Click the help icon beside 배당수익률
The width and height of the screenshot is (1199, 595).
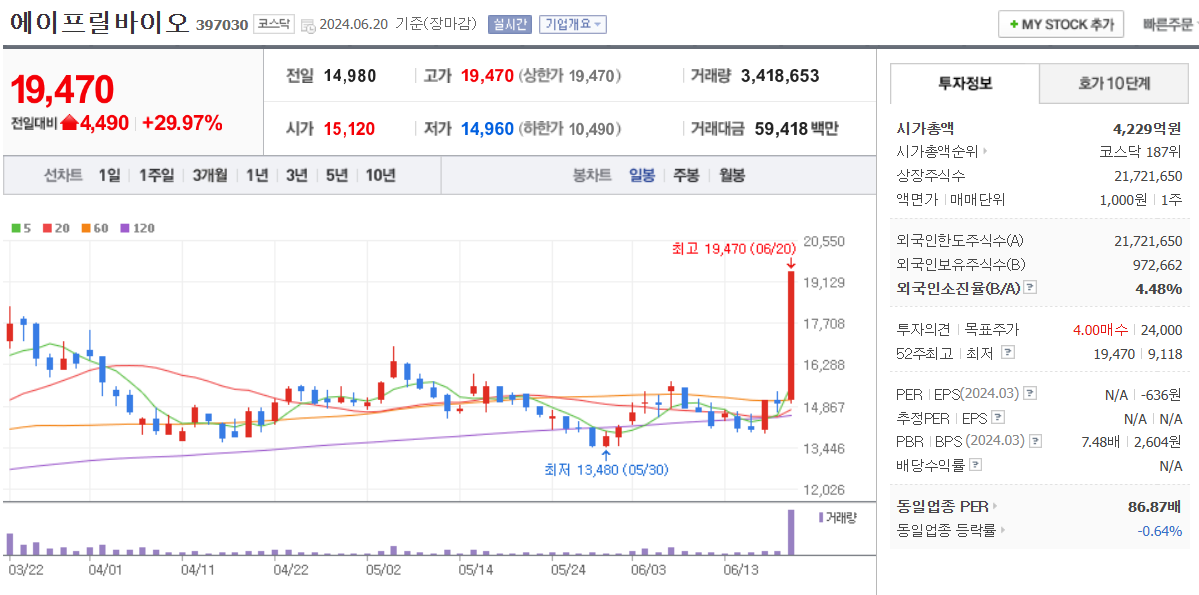pyautogui.click(x=976, y=464)
